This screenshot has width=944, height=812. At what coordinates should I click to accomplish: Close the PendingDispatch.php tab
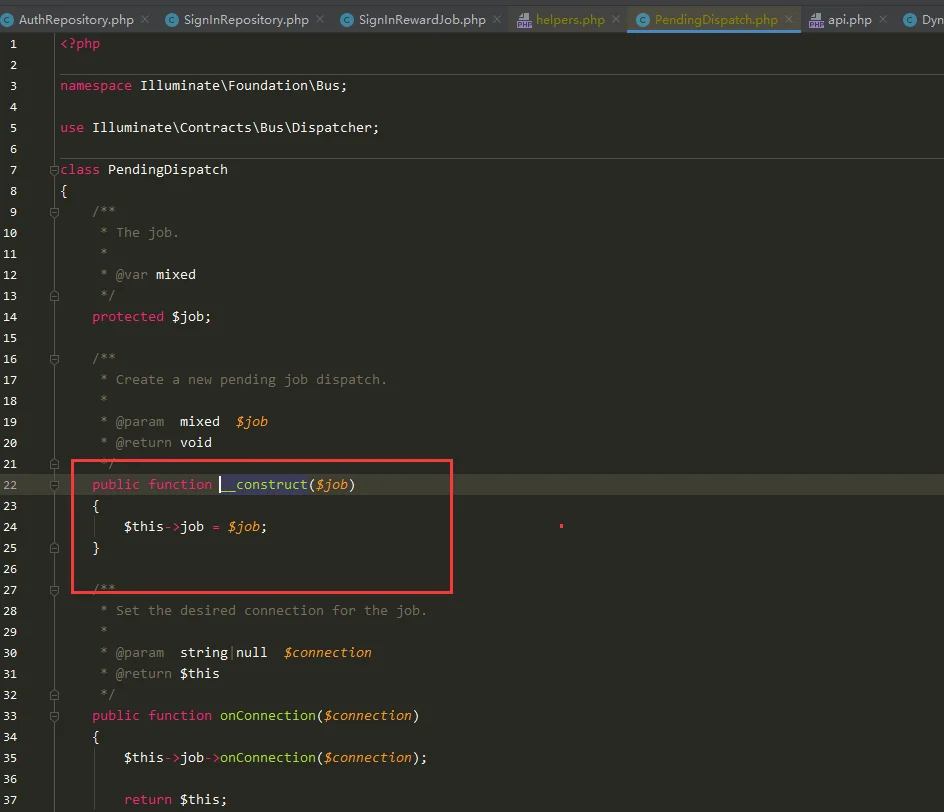tap(789, 20)
